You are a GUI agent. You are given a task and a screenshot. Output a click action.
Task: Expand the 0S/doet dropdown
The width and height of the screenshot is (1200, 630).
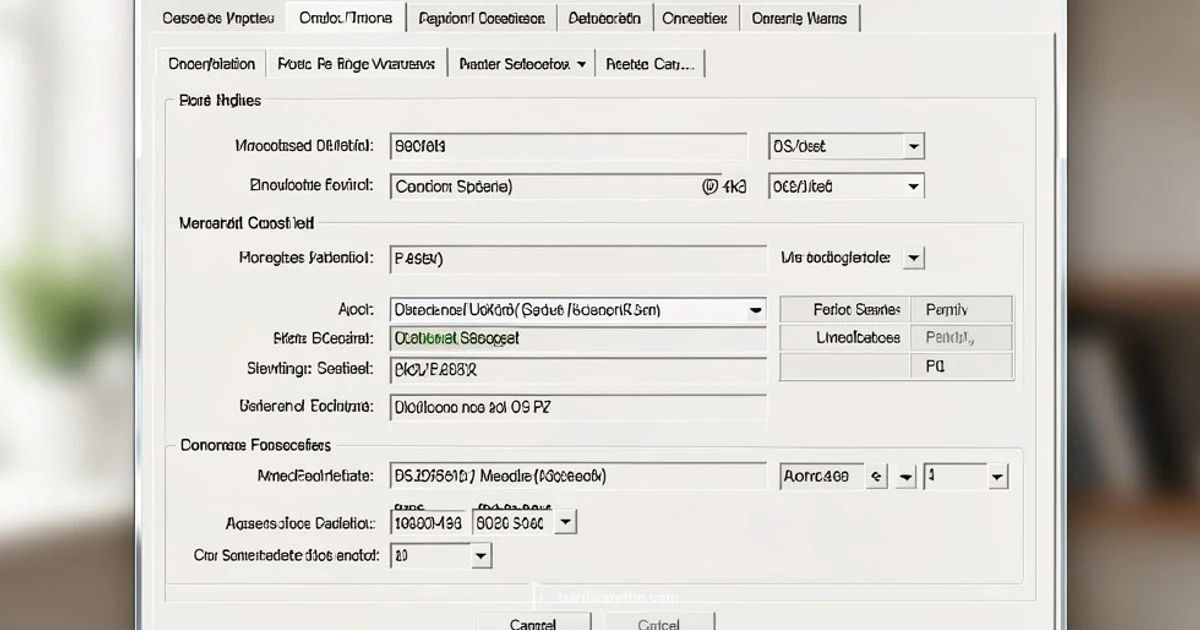coord(912,147)
